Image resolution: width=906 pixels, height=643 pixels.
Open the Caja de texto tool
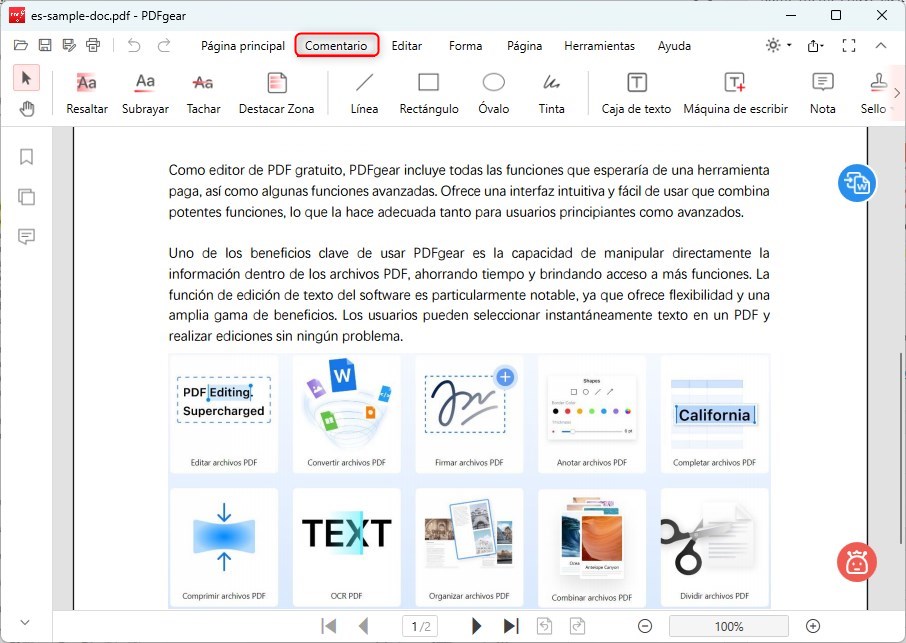tap(636, 90)
